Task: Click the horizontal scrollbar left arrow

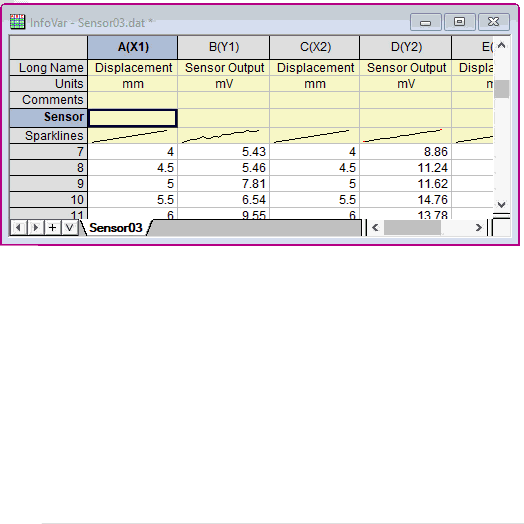Action: [x=375, y=228]
